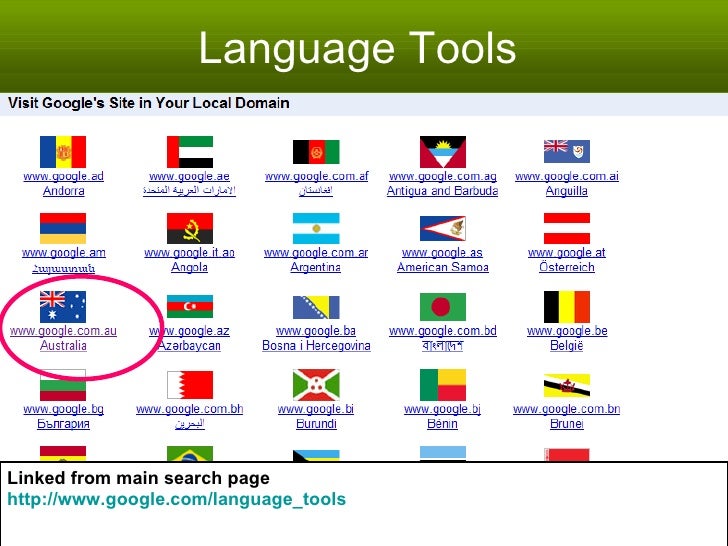Open the www.google.com.ar link
The height and width of the screenshot is (546, 728).
pyautogui.click(x=316, y=253)
